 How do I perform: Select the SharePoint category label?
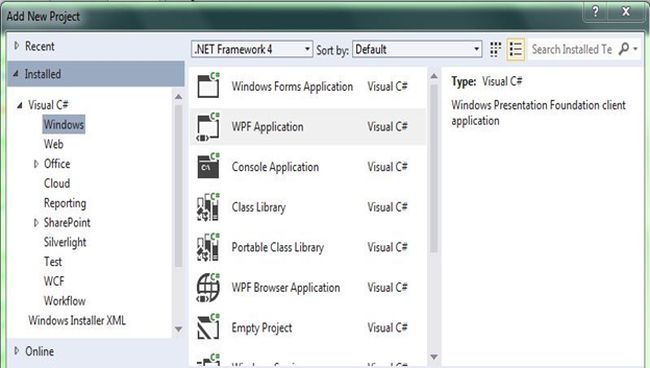coord(67,223)
